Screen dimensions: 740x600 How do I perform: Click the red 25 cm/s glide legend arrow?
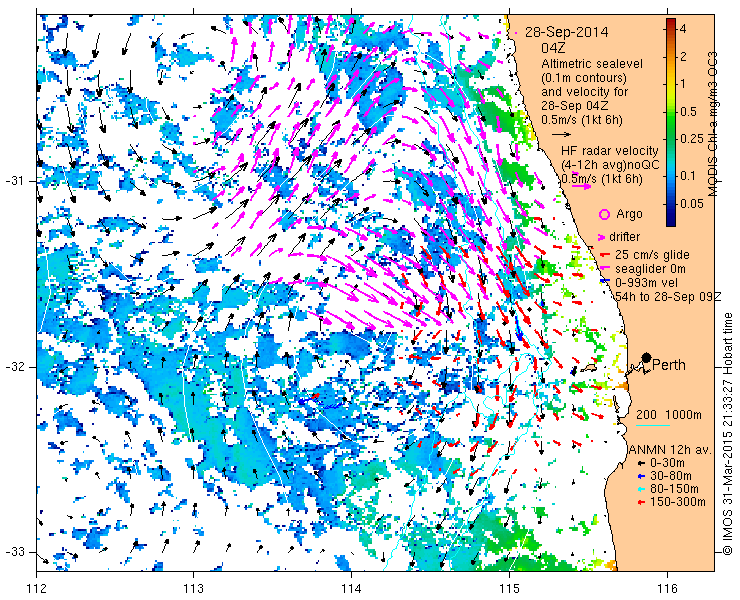pos(604,255)
